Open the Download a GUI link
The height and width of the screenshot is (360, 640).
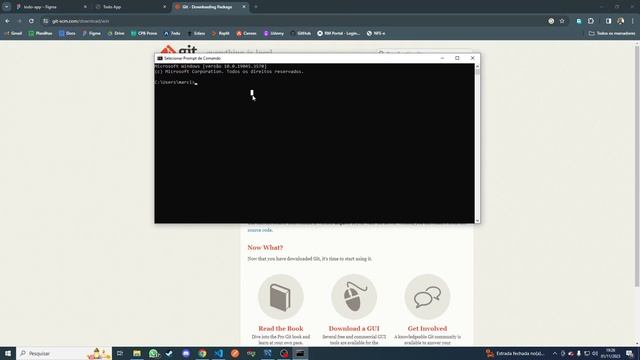pos(354,328)
